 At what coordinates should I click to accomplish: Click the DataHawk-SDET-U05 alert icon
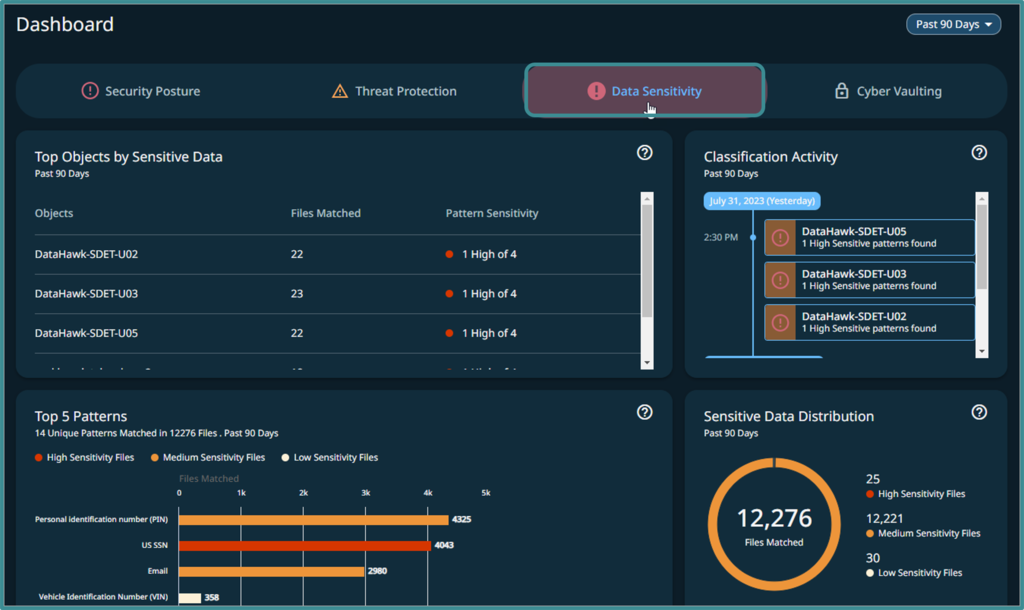780,237
